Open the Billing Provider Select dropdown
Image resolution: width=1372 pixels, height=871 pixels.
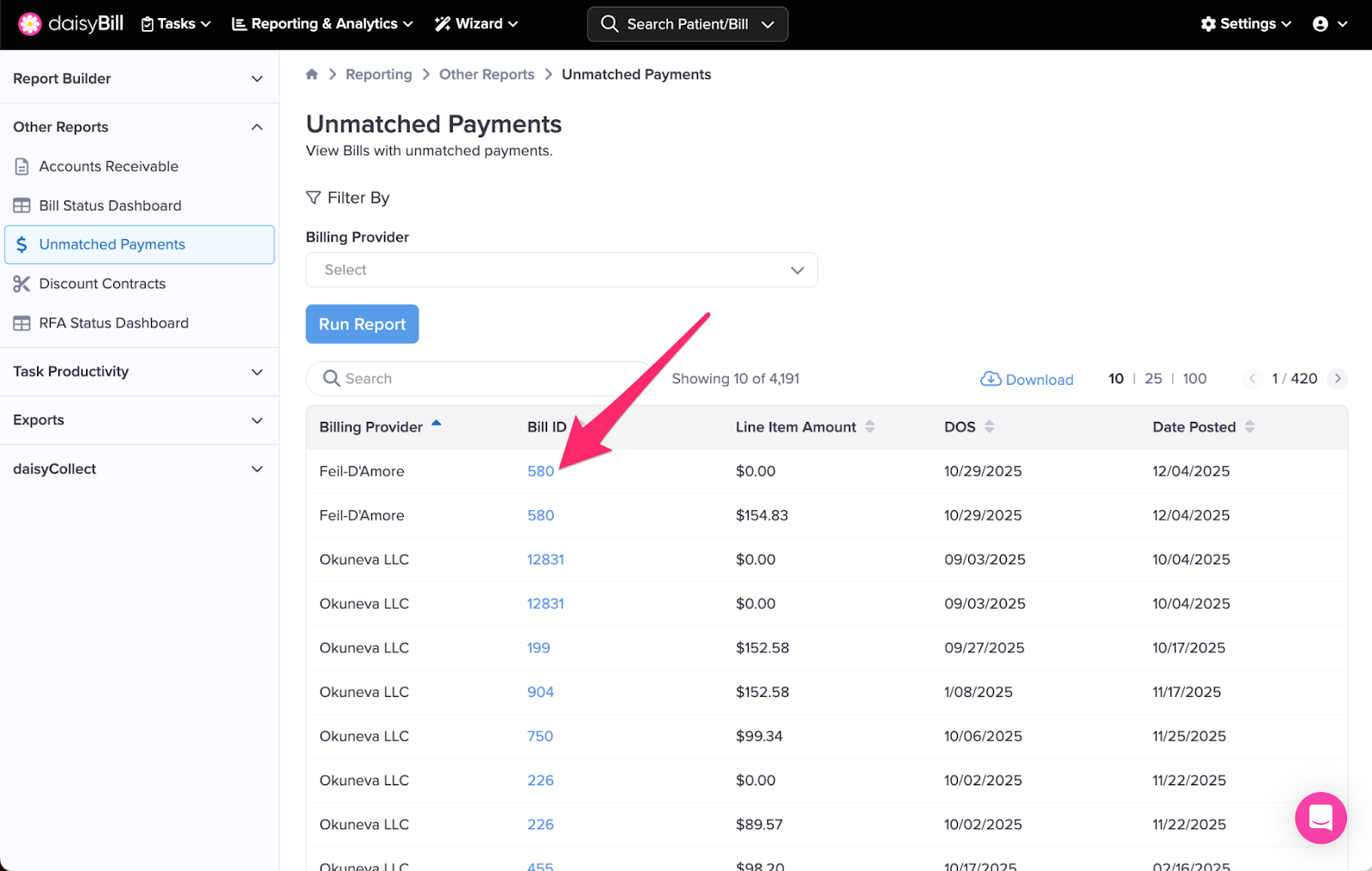561,270
